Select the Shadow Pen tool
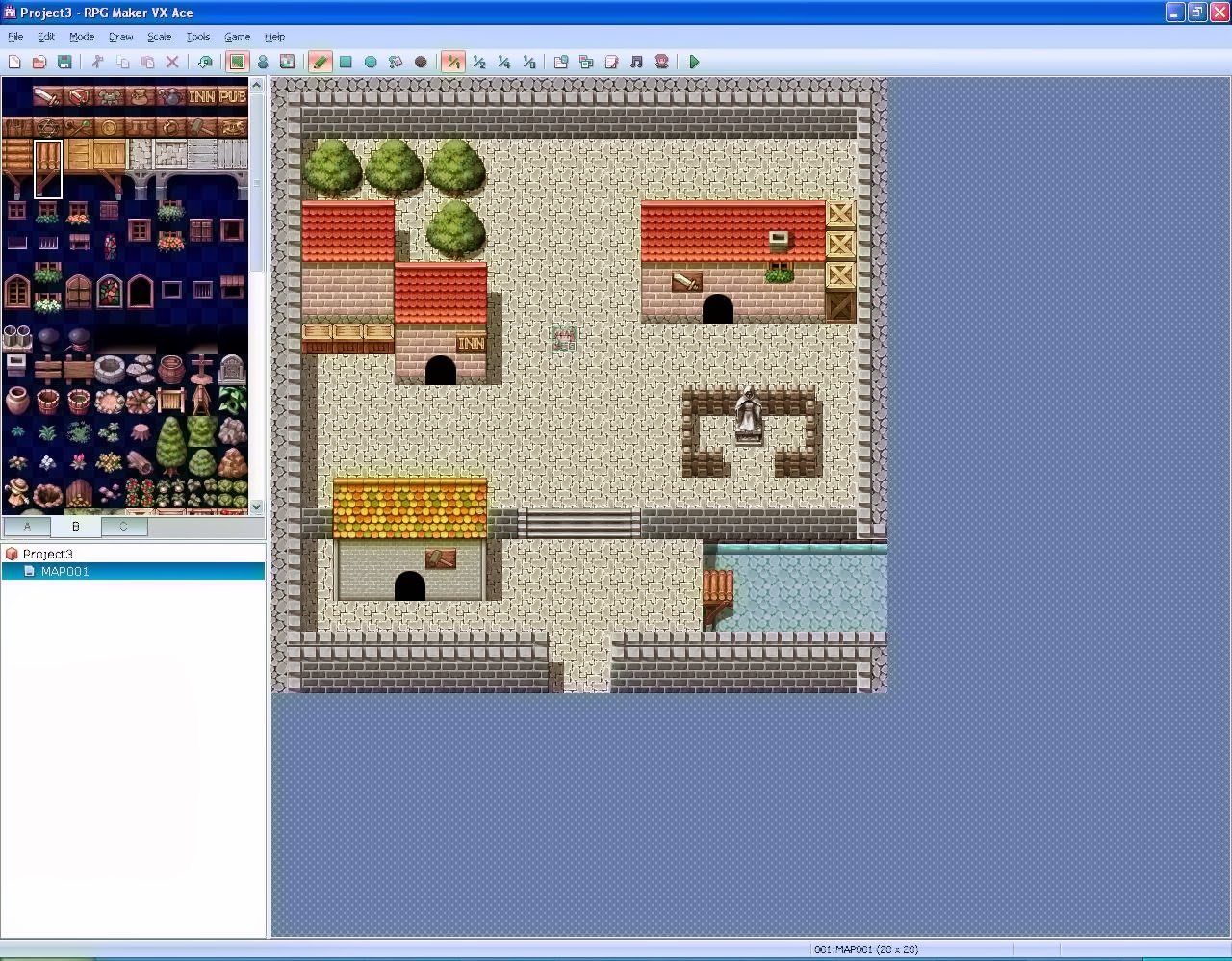Image resolution: width=1232 pixels, height=961 pixels. pyautogui.click(x=421, y=62)
